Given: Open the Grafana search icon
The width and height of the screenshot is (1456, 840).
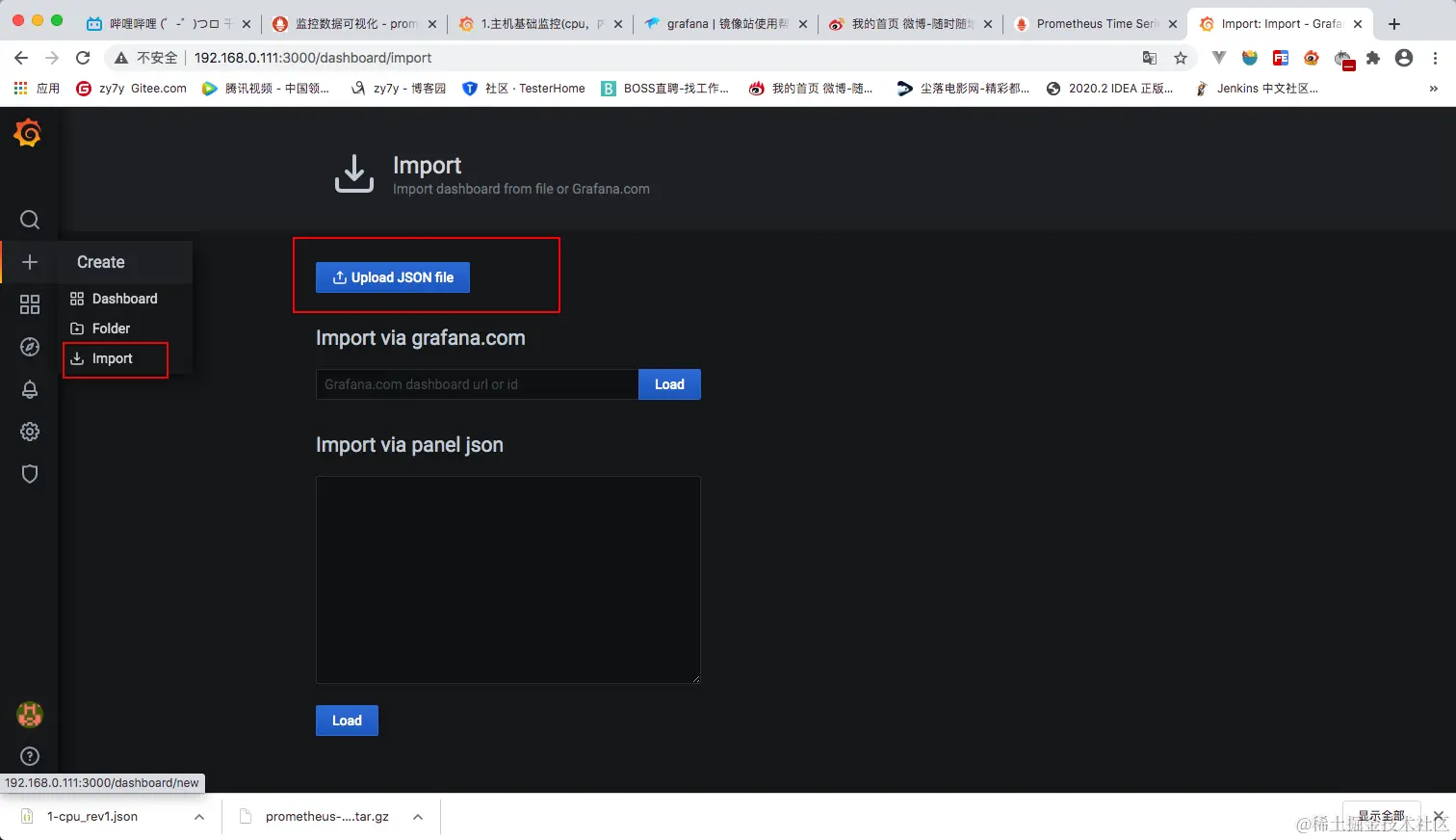Looking at the screenshot, I should 30,220.
